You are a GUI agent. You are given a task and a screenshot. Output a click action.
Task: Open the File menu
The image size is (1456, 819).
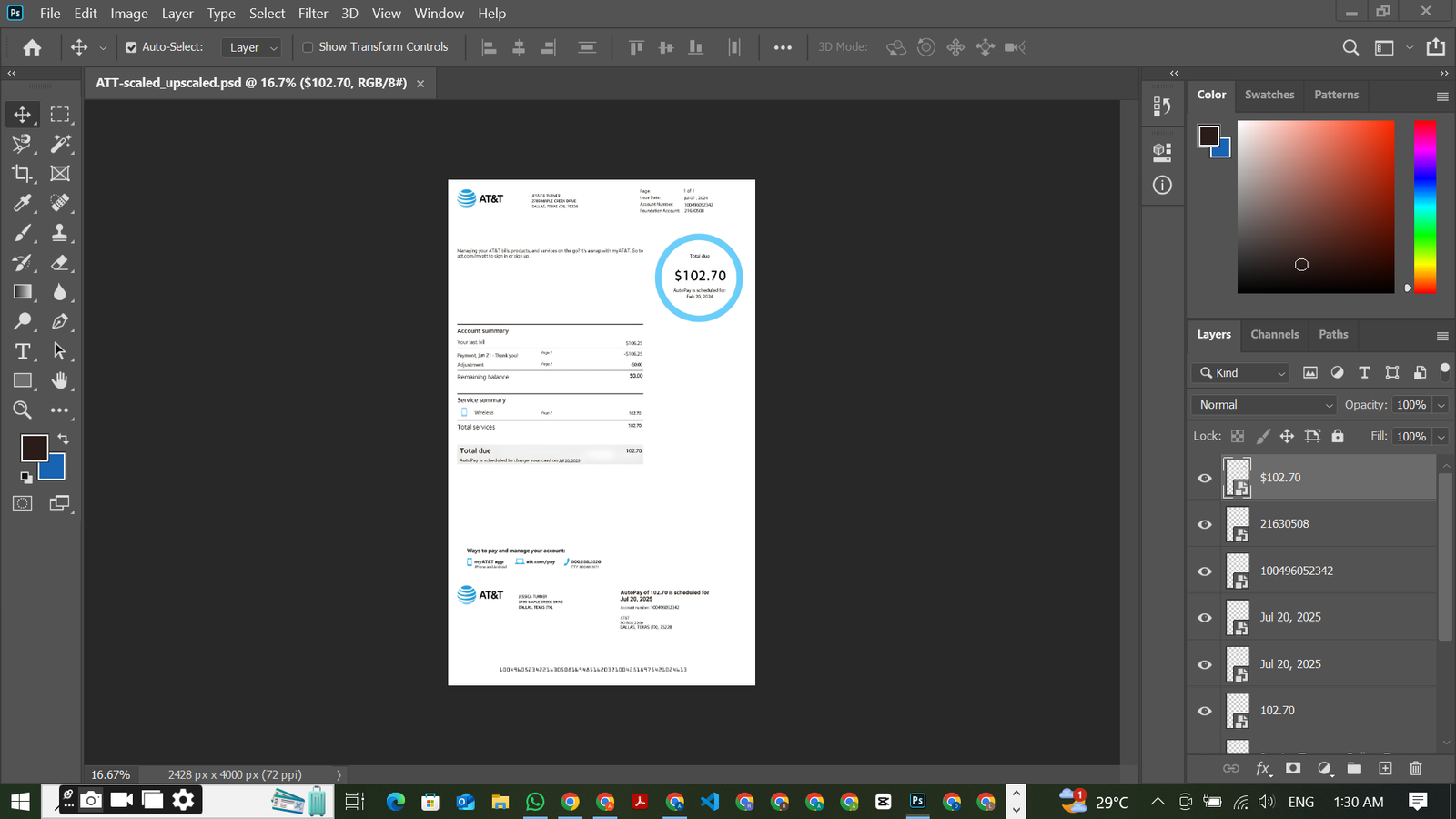tap(50, 13)
